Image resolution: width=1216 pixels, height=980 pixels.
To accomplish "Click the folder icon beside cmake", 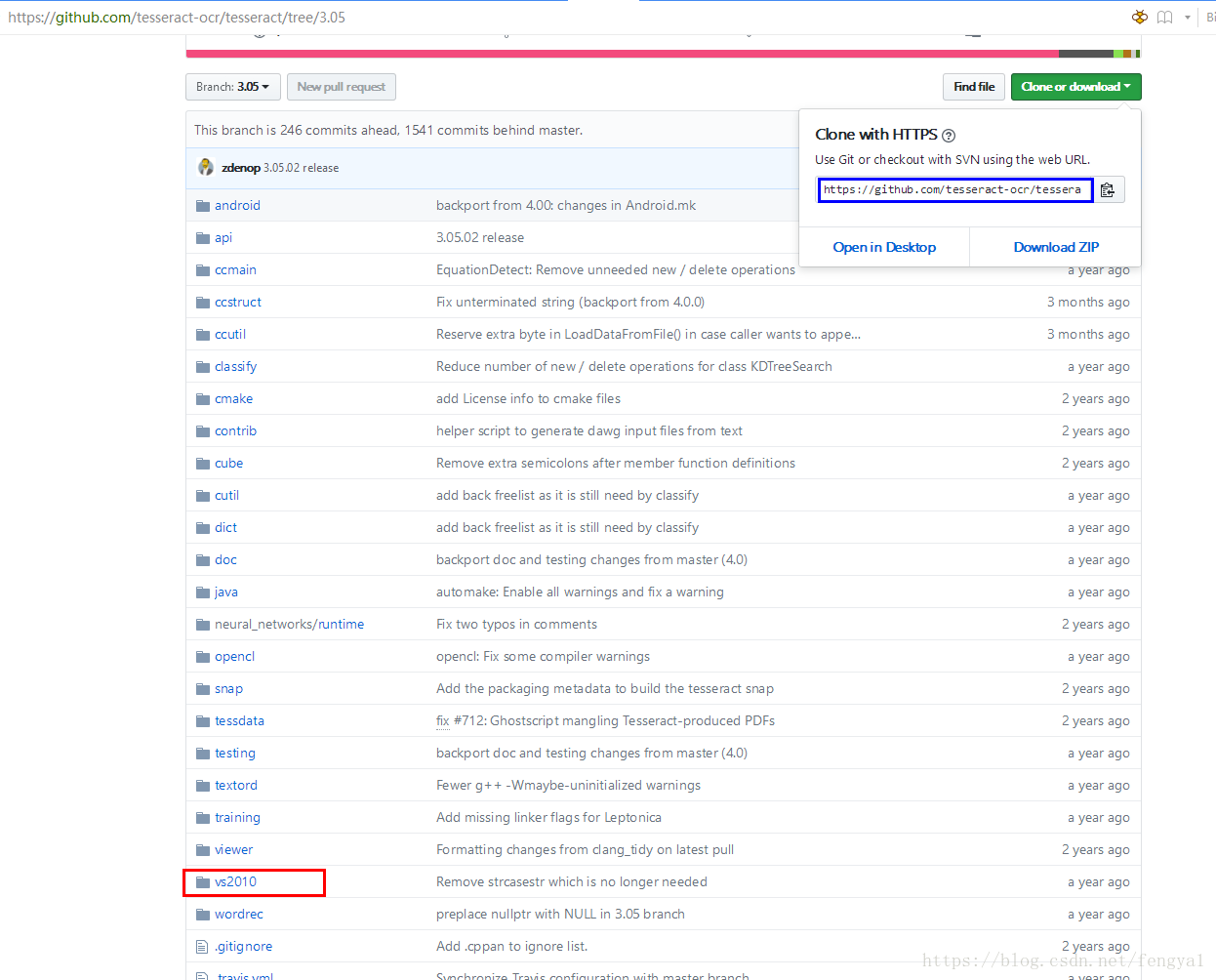I will coord(203,399).
